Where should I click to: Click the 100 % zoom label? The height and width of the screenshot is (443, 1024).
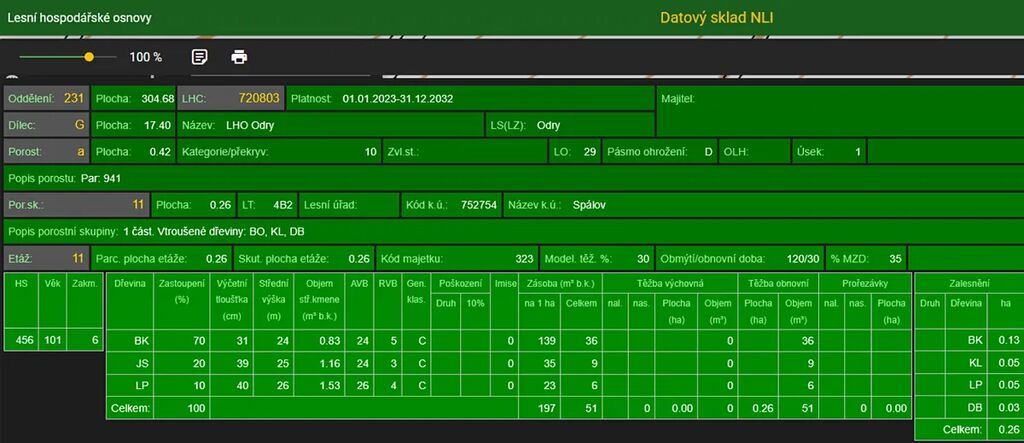point(145,57)
